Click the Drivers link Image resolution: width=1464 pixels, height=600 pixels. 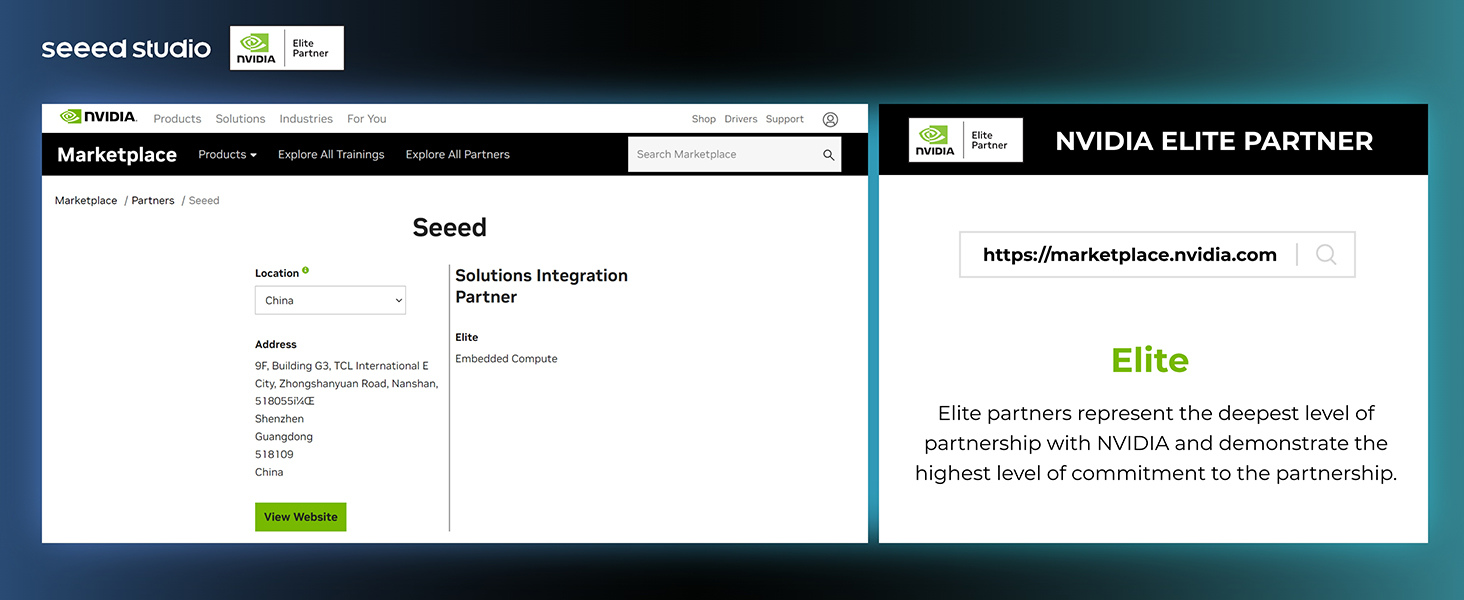[741, 119]
